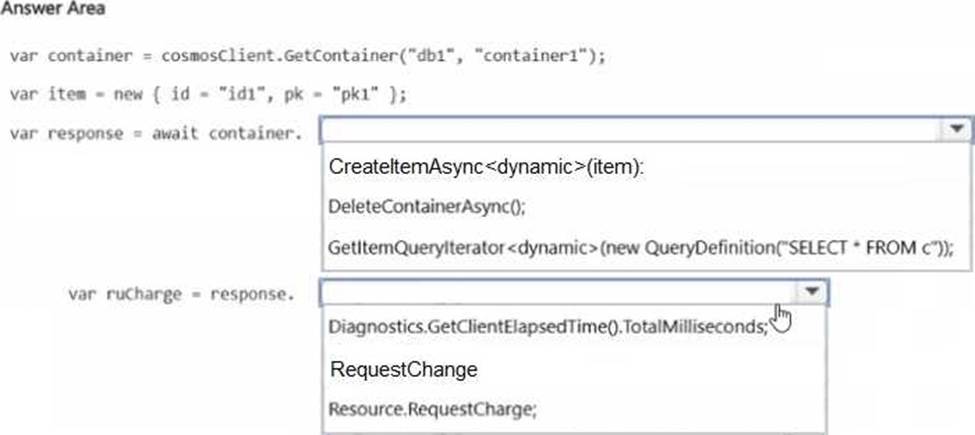Image resolution: width=975 pixels, height=435 pixels.
Task: Click the empty container method combo box field
Action: pos(632,129)
